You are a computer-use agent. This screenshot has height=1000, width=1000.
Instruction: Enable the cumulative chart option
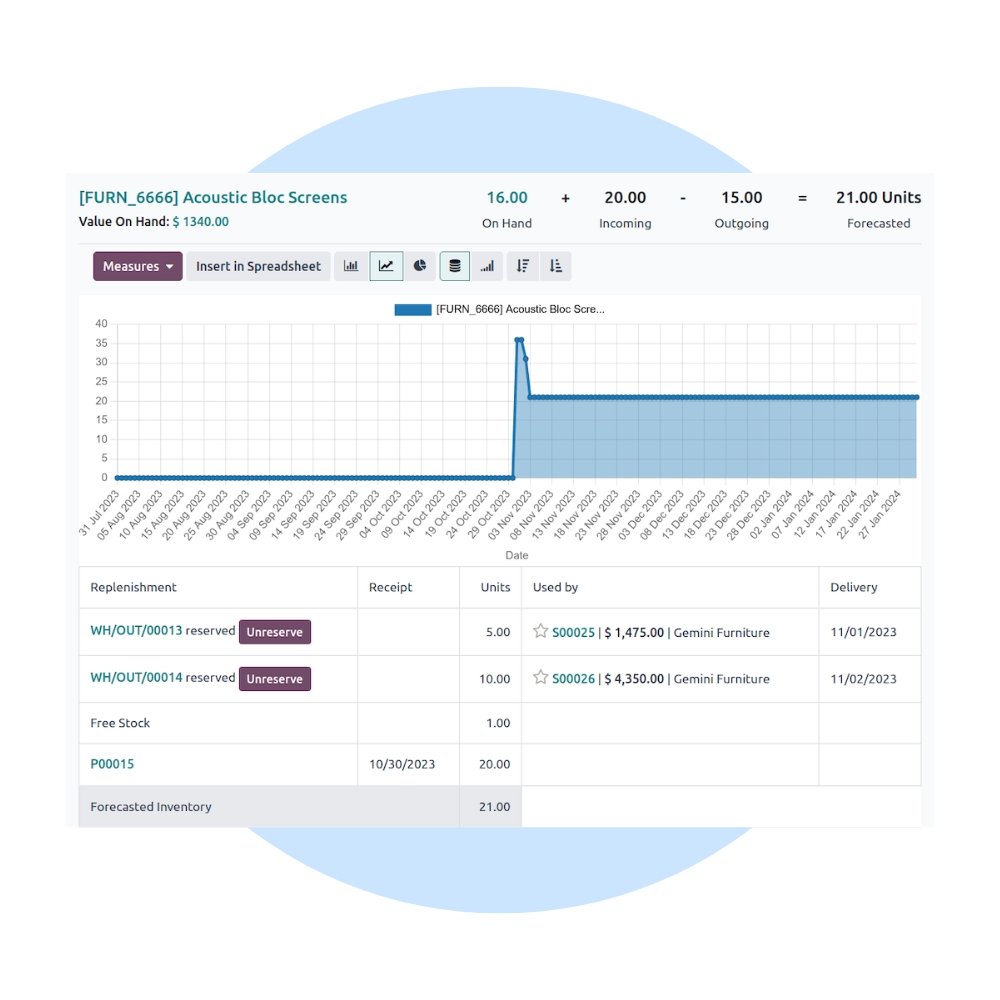pyautogui.click(x=487, y=266)
